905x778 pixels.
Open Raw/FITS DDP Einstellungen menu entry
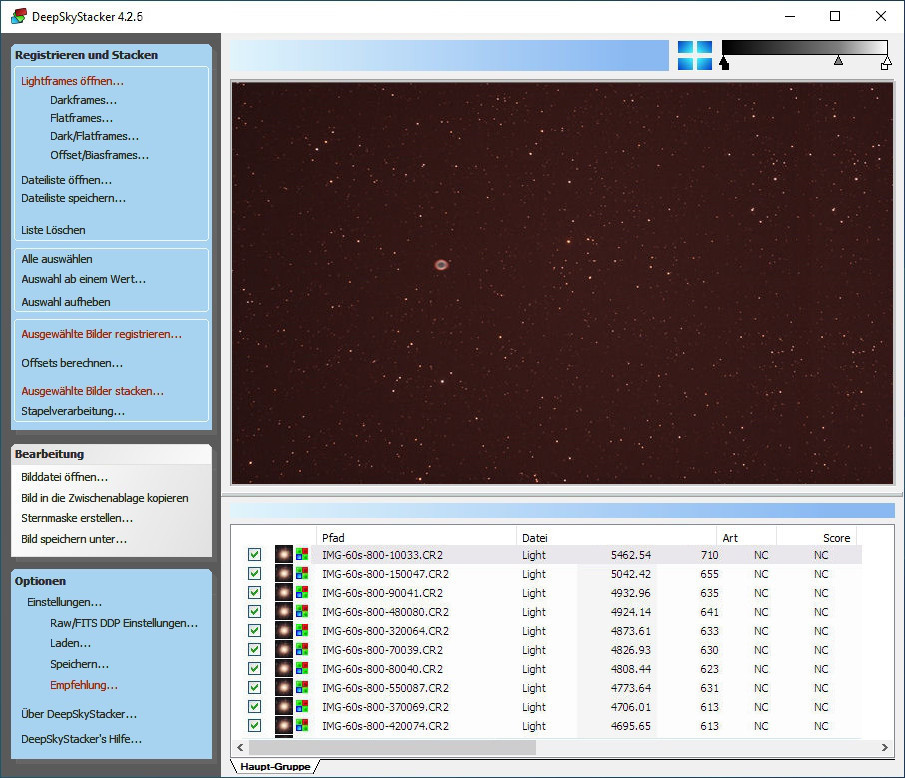(123, 622)
